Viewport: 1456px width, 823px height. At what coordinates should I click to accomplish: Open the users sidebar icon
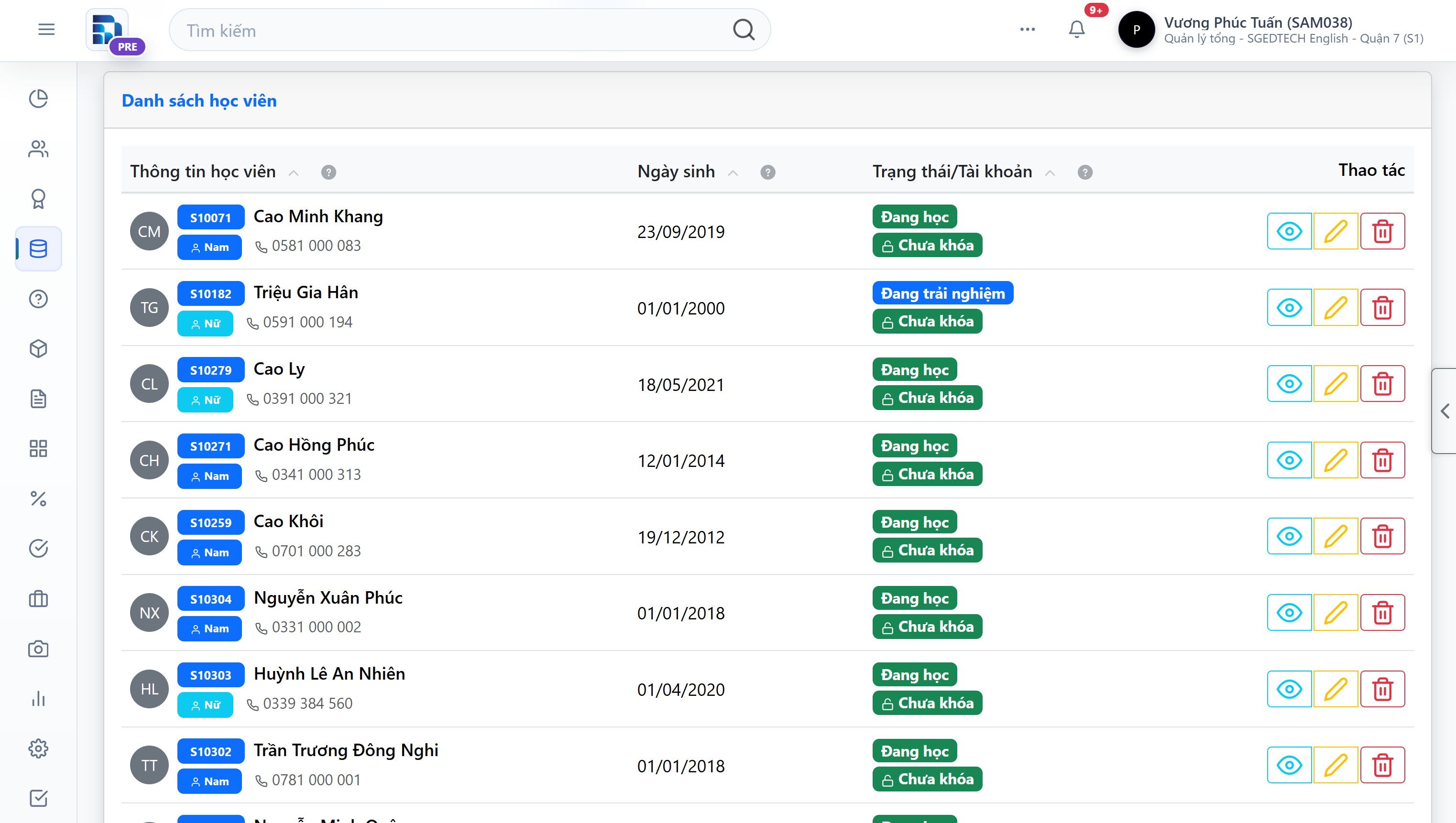click(x=38, y=149)
